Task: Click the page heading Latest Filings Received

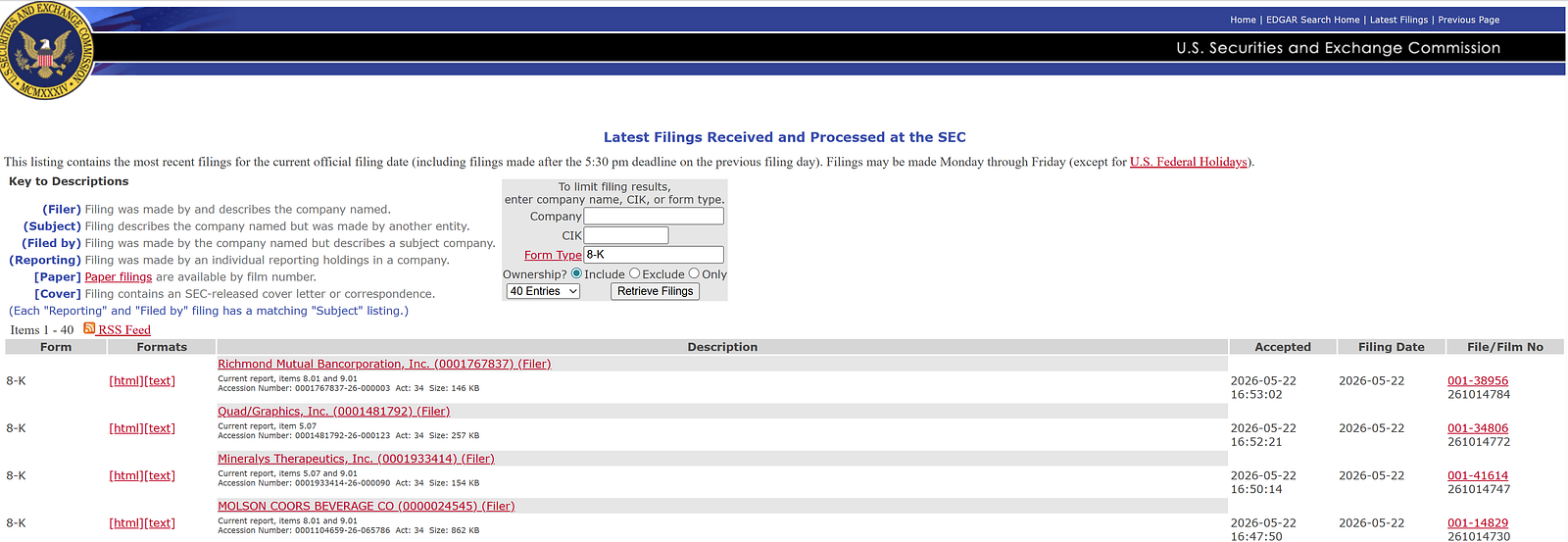Action: pyautogui.click(x=784, y=137)
